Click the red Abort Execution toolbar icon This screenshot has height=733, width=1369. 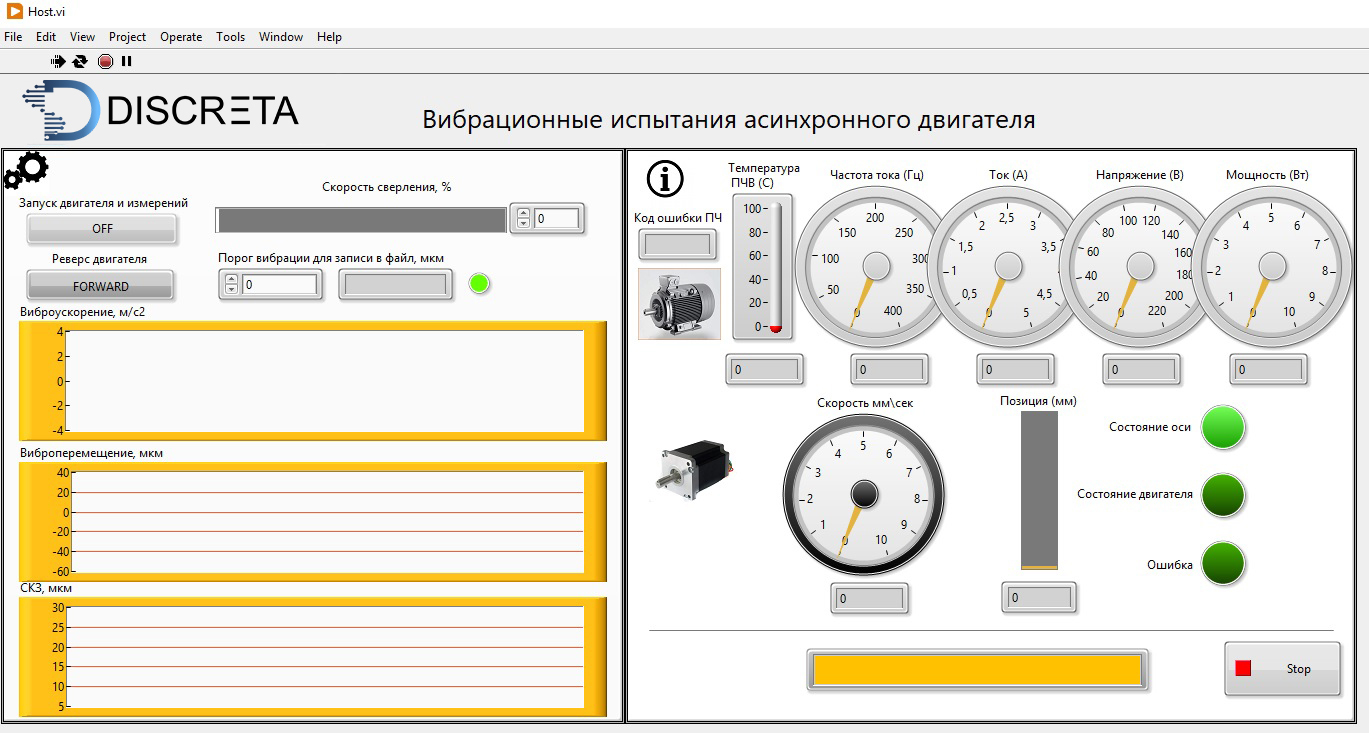pos(105,61)
